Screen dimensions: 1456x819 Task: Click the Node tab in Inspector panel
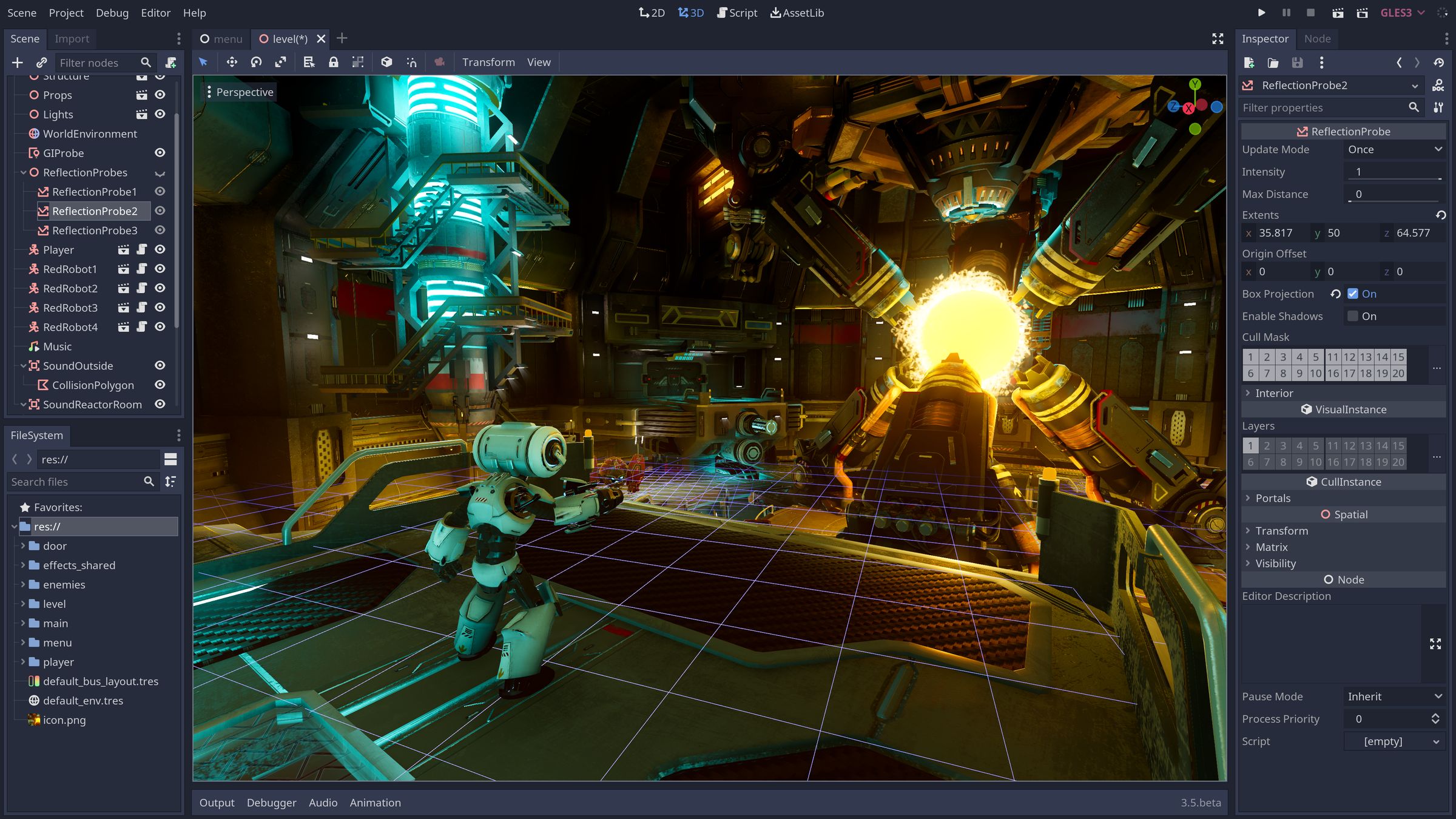[1316, 38]
